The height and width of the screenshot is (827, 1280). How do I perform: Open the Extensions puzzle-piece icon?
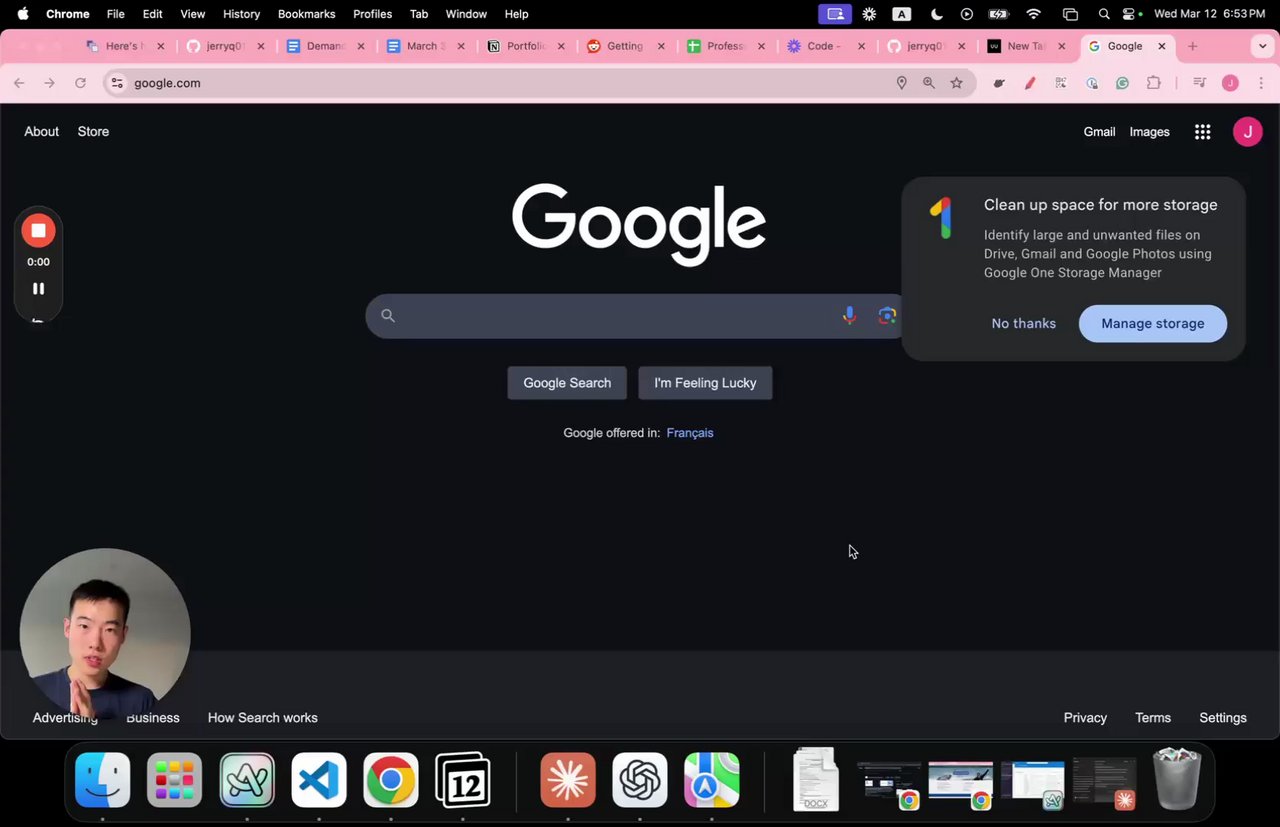1154,83
